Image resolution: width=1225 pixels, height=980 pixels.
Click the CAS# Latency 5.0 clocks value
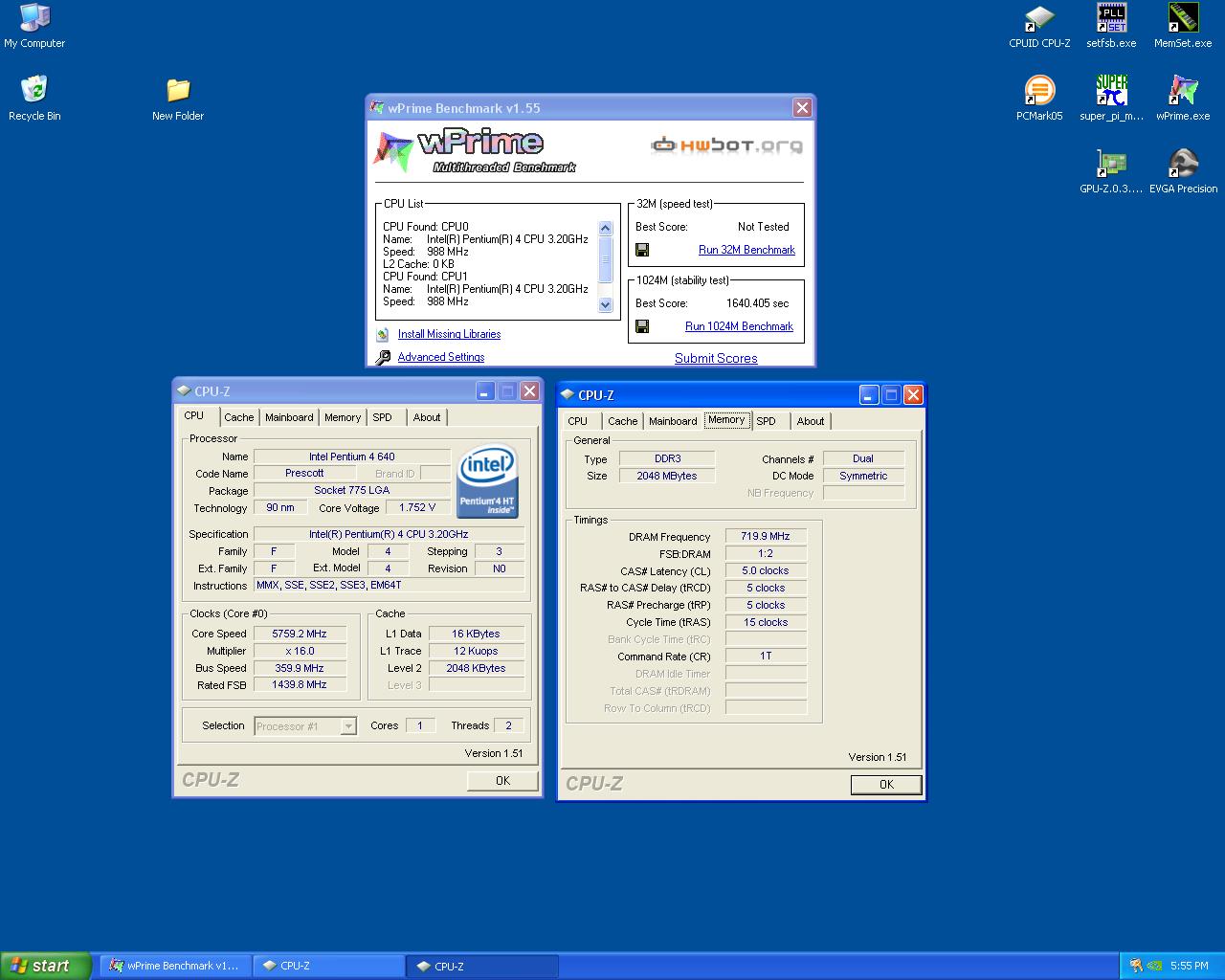click(x=766, y=570)
